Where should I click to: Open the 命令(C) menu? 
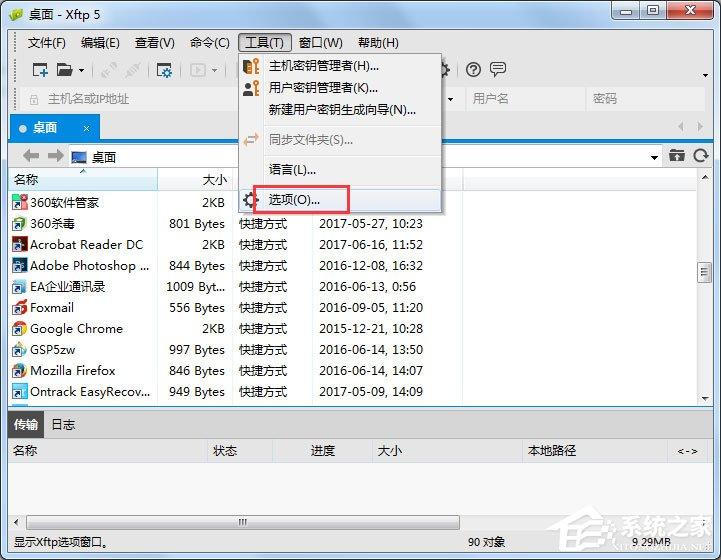[x=210, y=43]
